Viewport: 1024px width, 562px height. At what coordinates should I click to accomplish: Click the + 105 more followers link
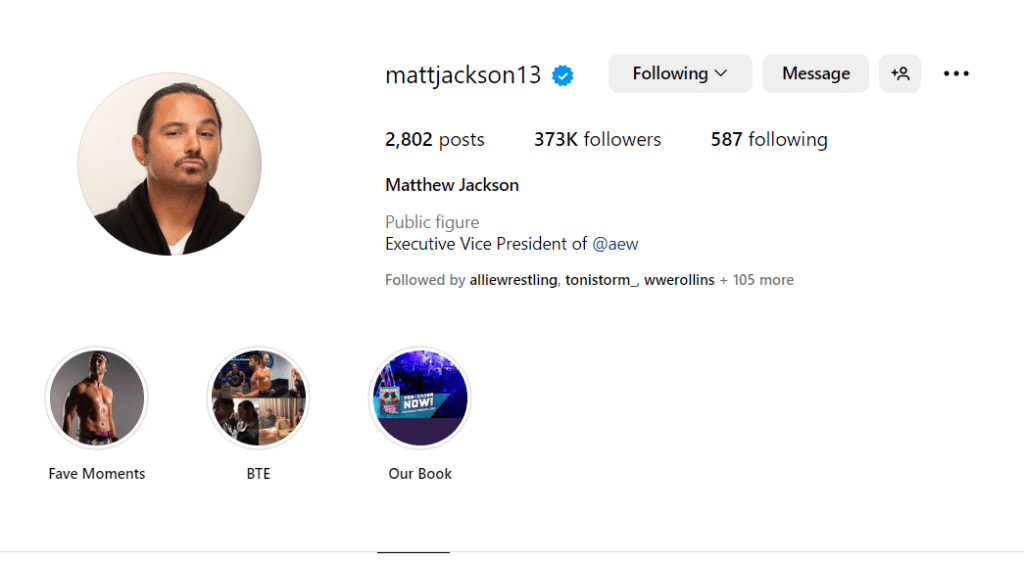(x=757, y=280)
